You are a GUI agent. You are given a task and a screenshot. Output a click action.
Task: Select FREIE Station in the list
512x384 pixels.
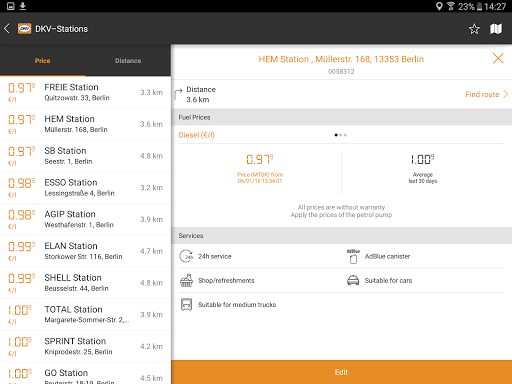[x=85, y=92]
